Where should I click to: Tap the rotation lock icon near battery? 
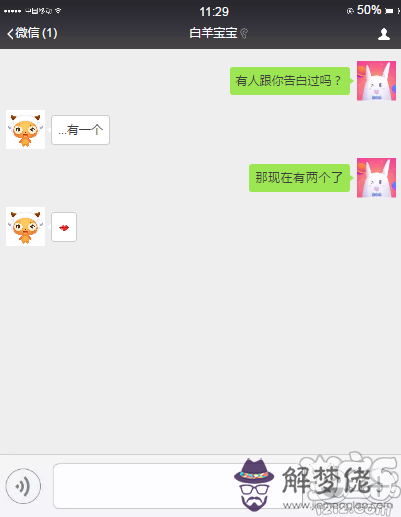click(350, 11)
